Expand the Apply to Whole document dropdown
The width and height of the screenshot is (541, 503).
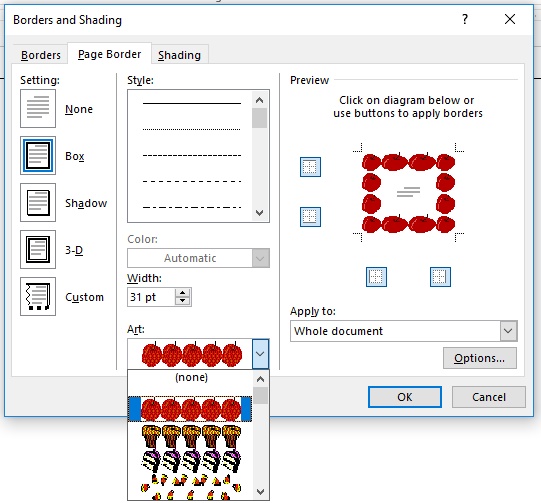coord(508,331)
